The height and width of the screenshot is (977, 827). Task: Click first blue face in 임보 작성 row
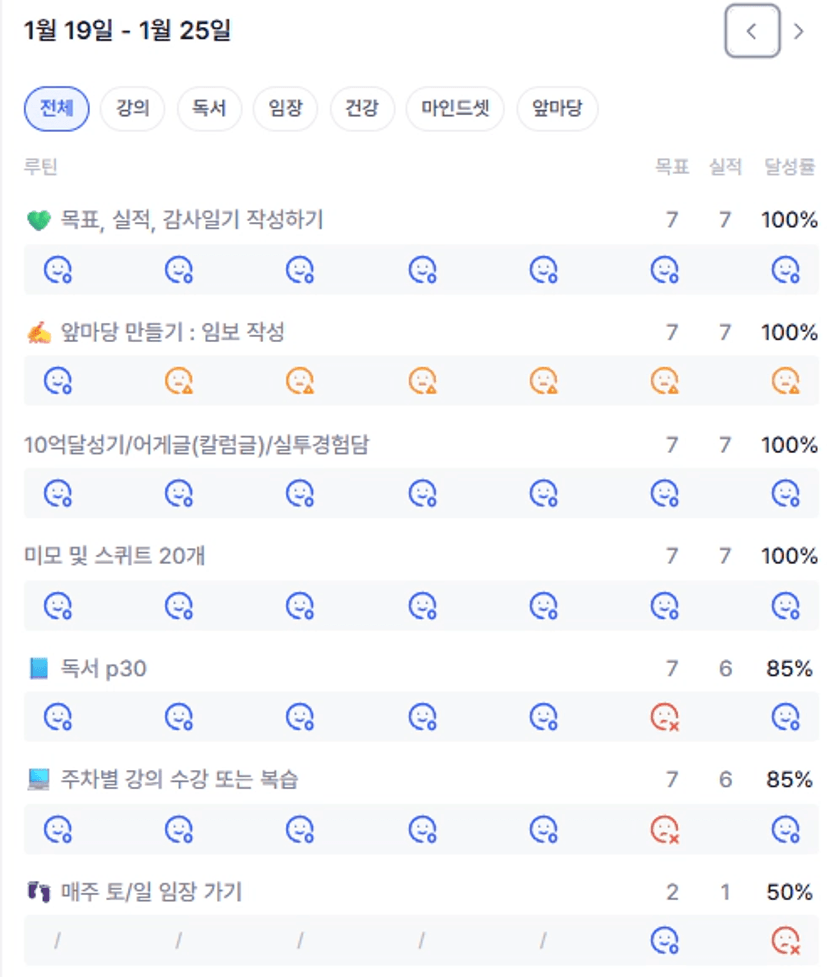tap(58, 381)
